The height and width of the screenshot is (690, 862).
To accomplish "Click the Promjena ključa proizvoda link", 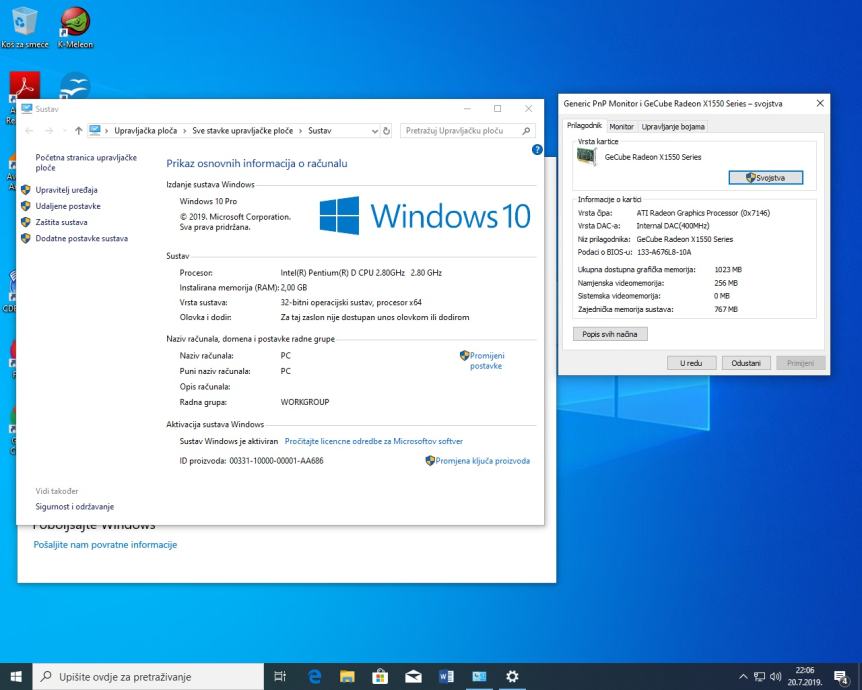I will point(483,461).
